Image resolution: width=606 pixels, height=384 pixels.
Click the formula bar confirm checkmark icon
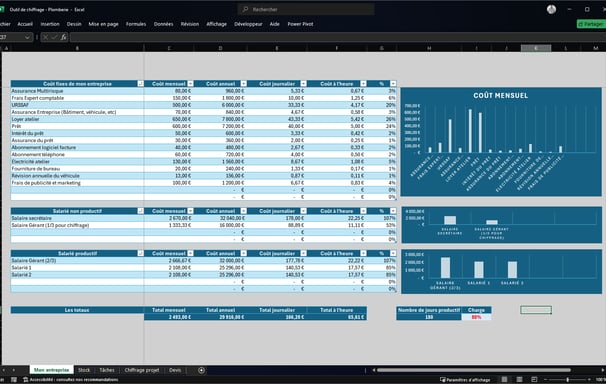tap(54, 37)
